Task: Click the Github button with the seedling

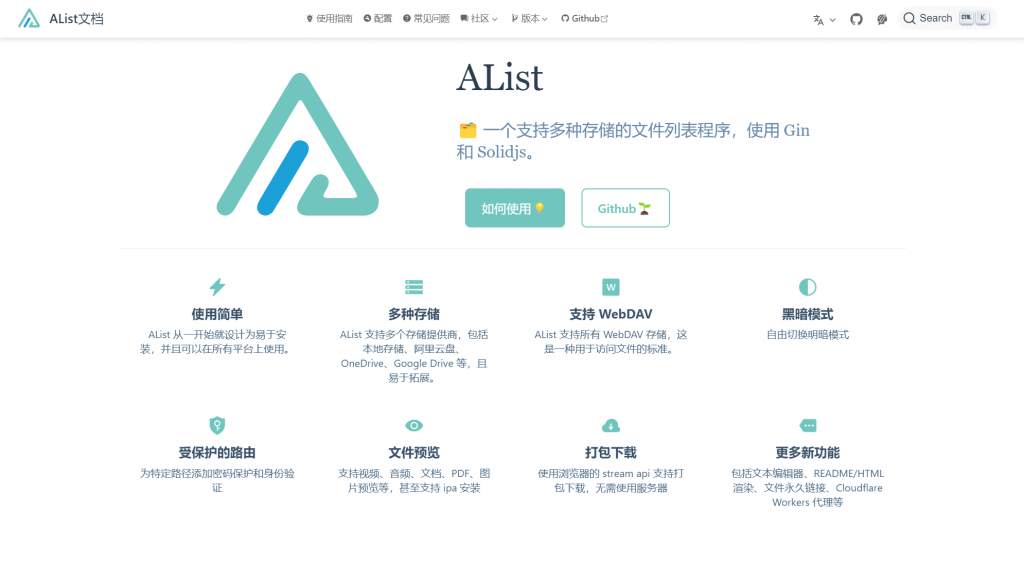Action: click(625, 208)
